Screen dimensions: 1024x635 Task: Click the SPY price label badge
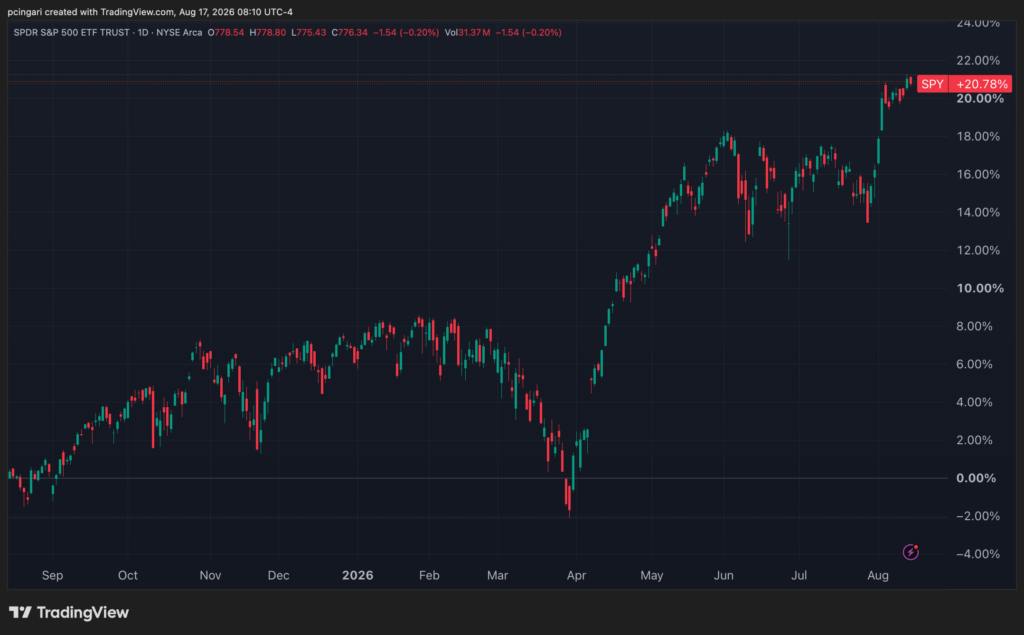click(x=932, y=84)
